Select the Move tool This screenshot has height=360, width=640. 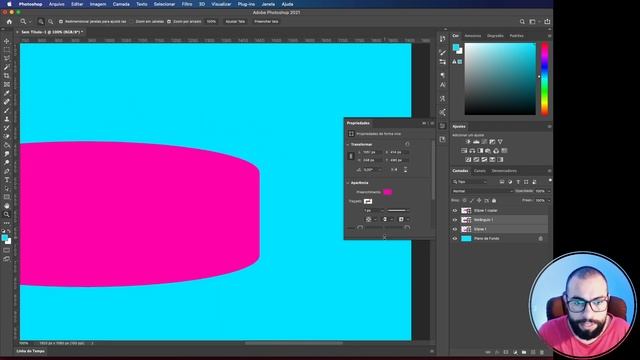[7, 41]
